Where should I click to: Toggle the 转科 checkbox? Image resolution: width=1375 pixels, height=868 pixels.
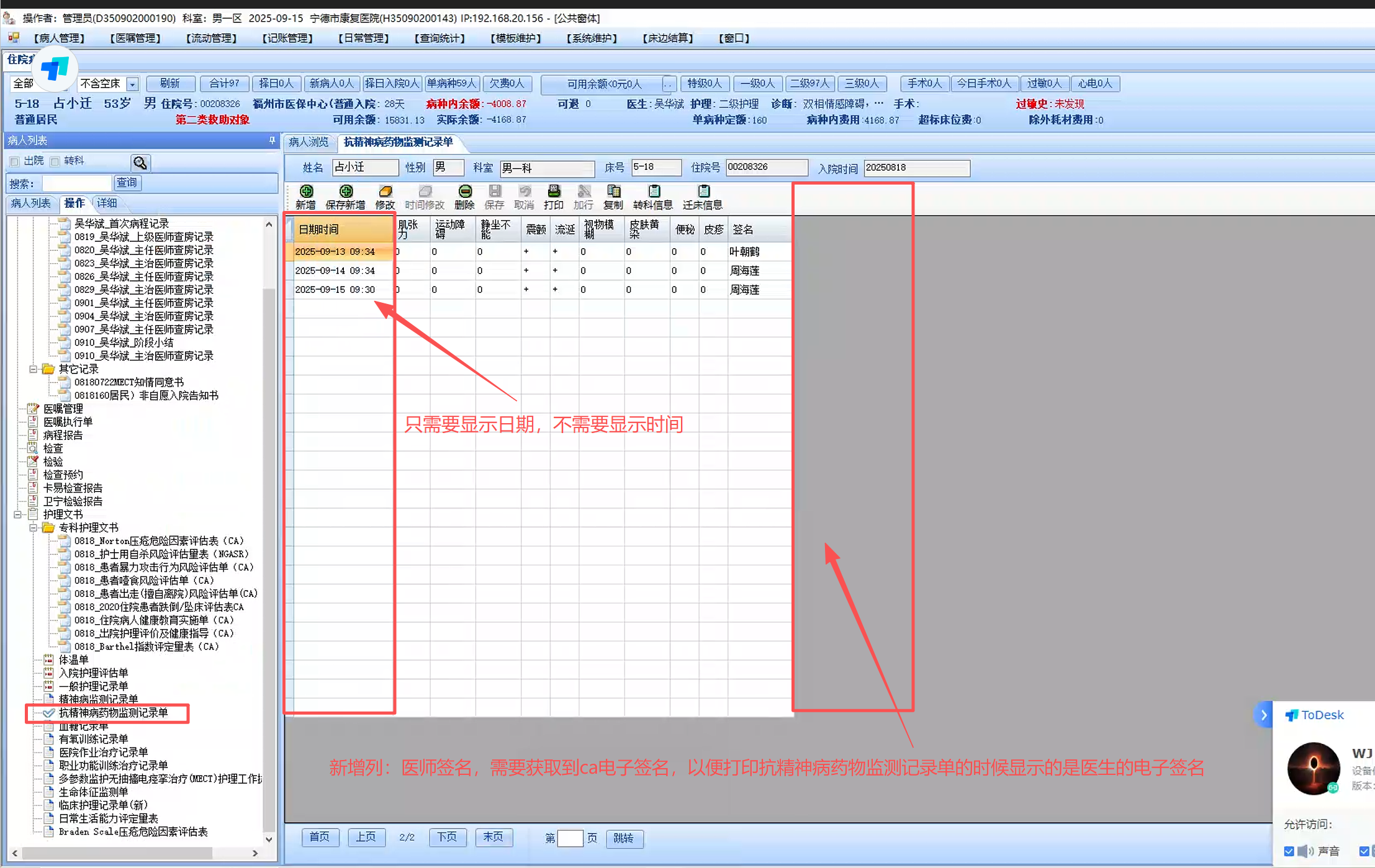55,161
